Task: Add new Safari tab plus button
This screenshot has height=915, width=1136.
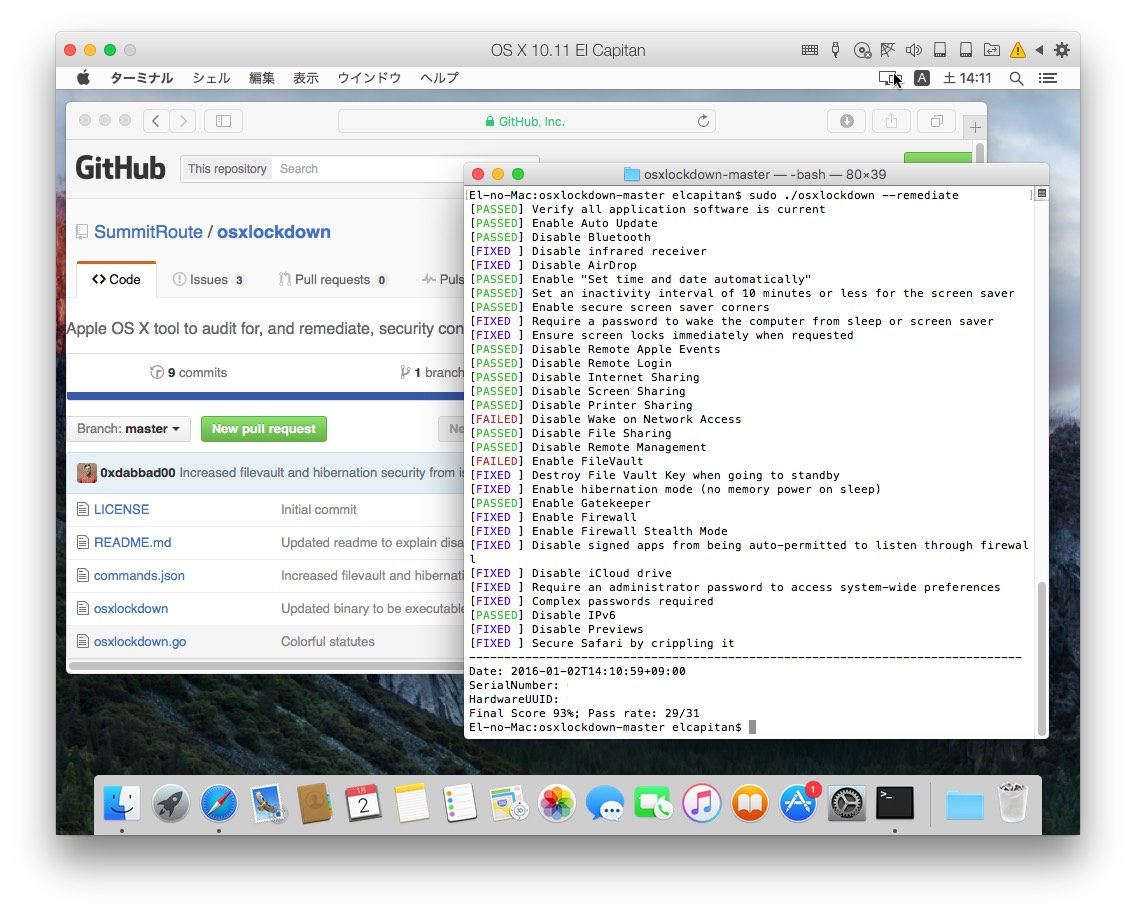Action: tap(975, 128)
